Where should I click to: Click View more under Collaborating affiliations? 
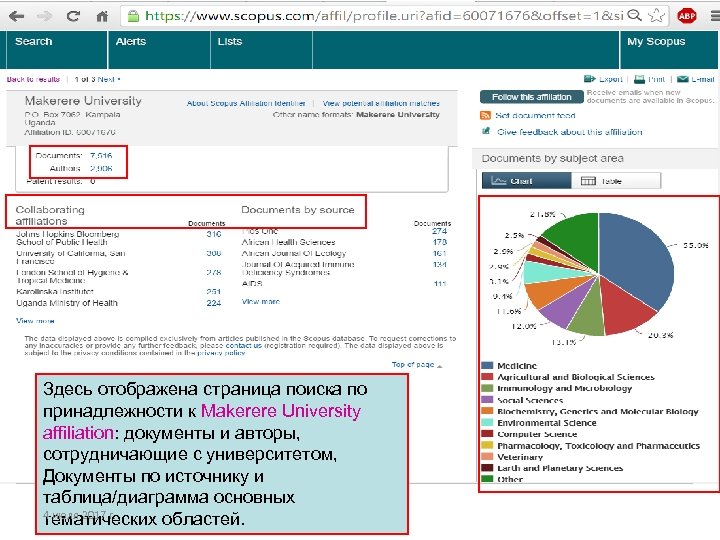35,321
